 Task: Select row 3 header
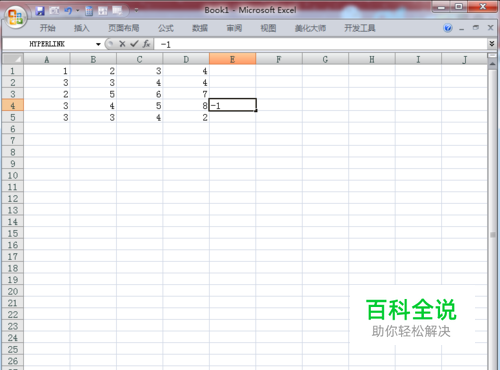pyautogui.click(x=13, y=94)
